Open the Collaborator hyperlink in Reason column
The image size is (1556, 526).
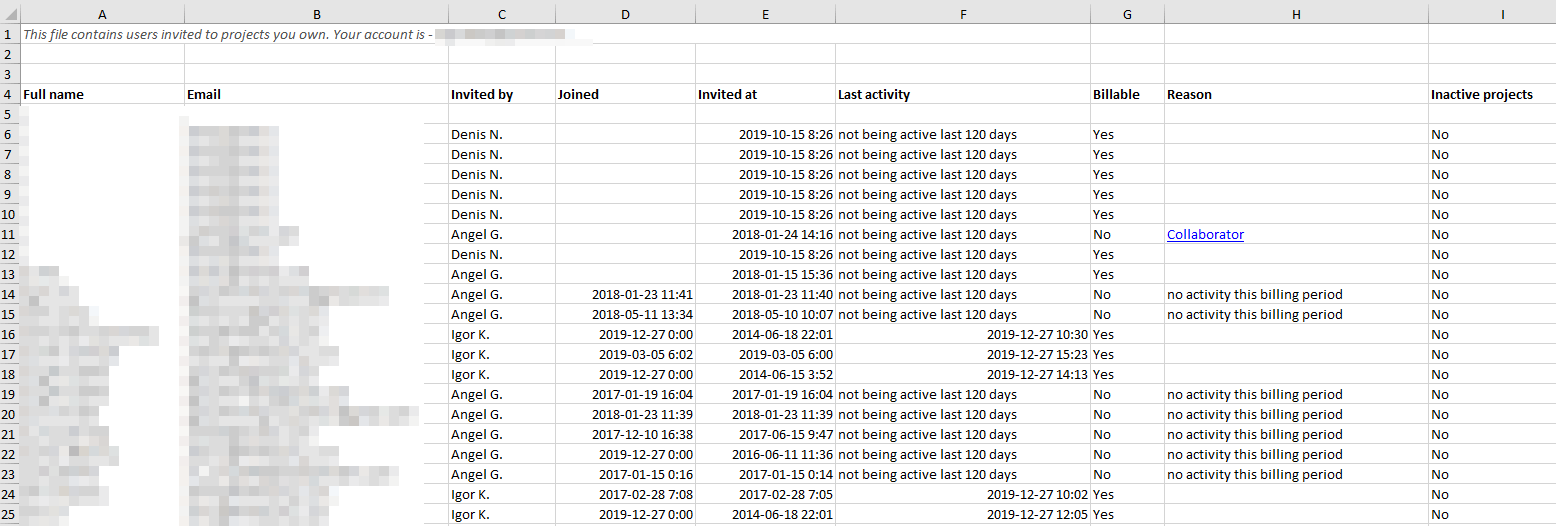click(x=1205, y=234)
